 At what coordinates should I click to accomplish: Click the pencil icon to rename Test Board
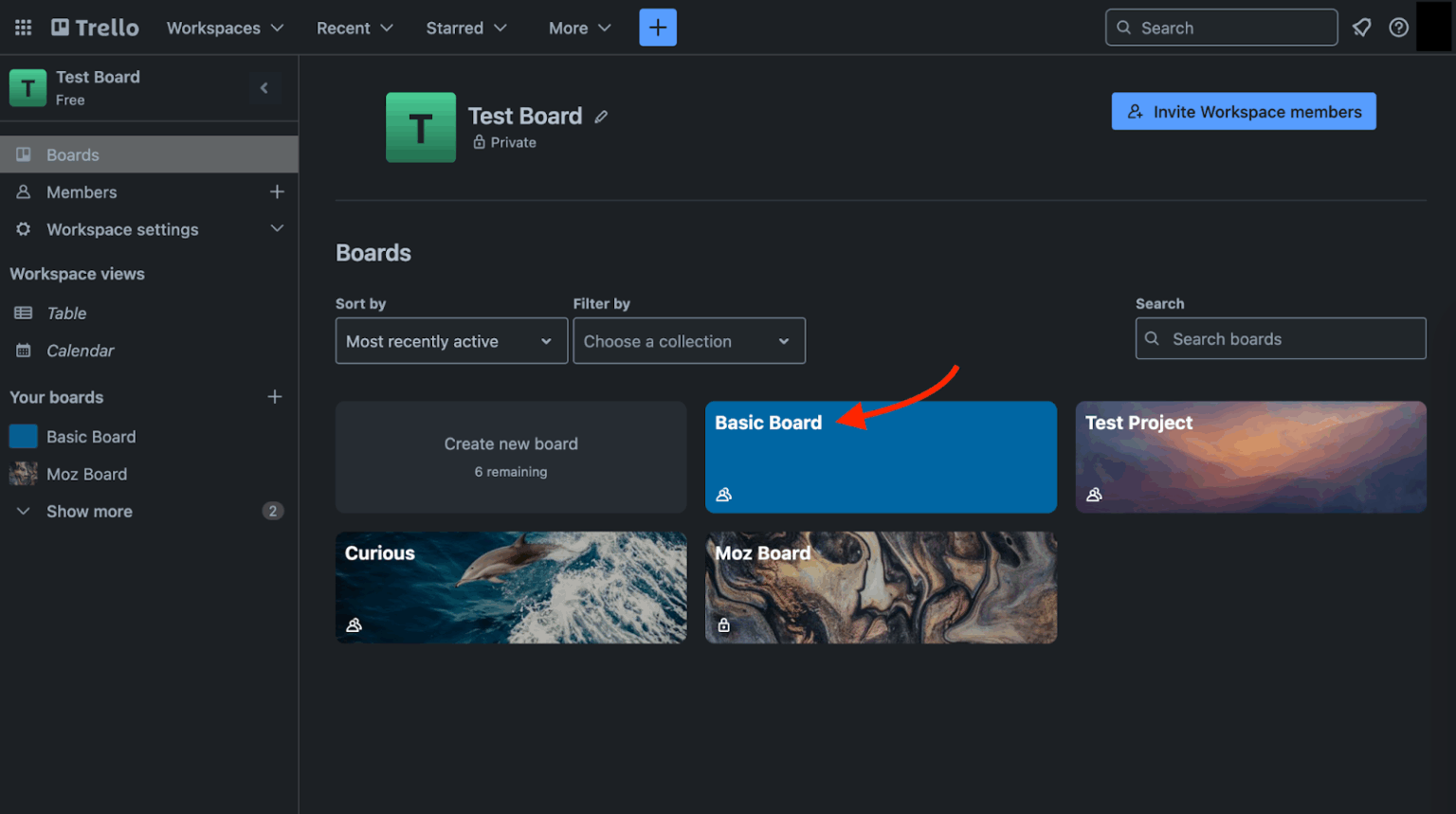tap(601, 116)
